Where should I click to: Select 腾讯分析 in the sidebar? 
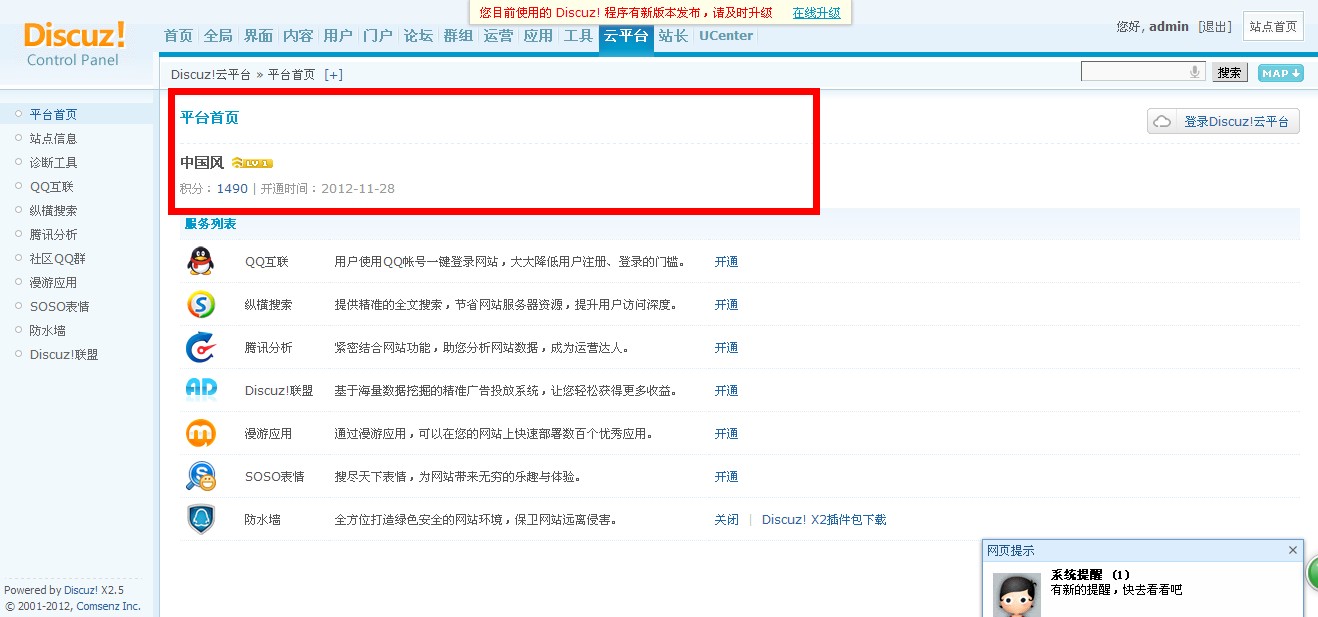coord(53,235)
